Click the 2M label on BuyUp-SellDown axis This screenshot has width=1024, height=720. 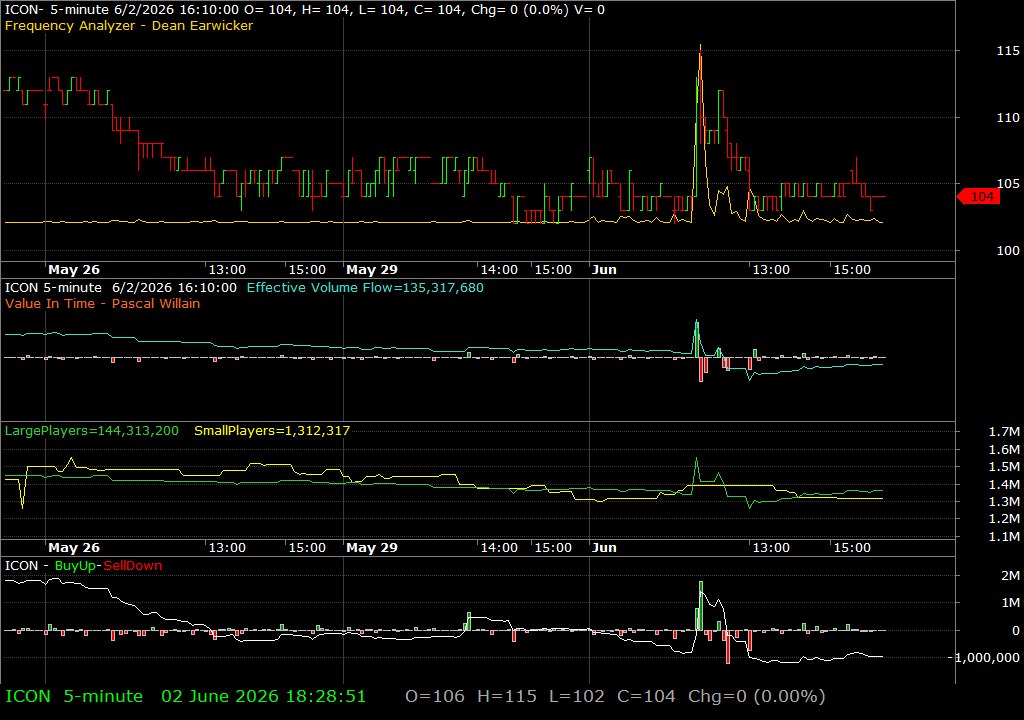pyautogui.click(x=1010, y=576)
